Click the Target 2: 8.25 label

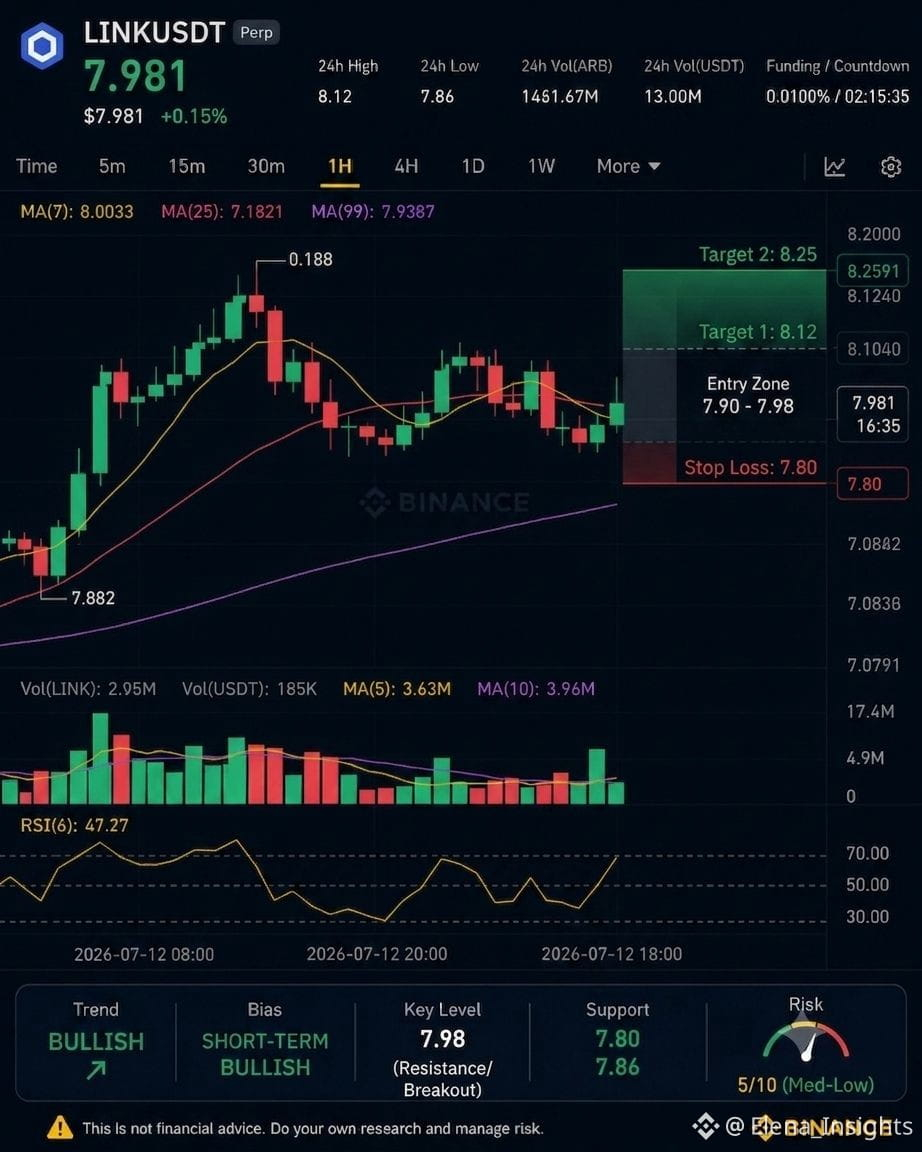(x=757, y=254)
